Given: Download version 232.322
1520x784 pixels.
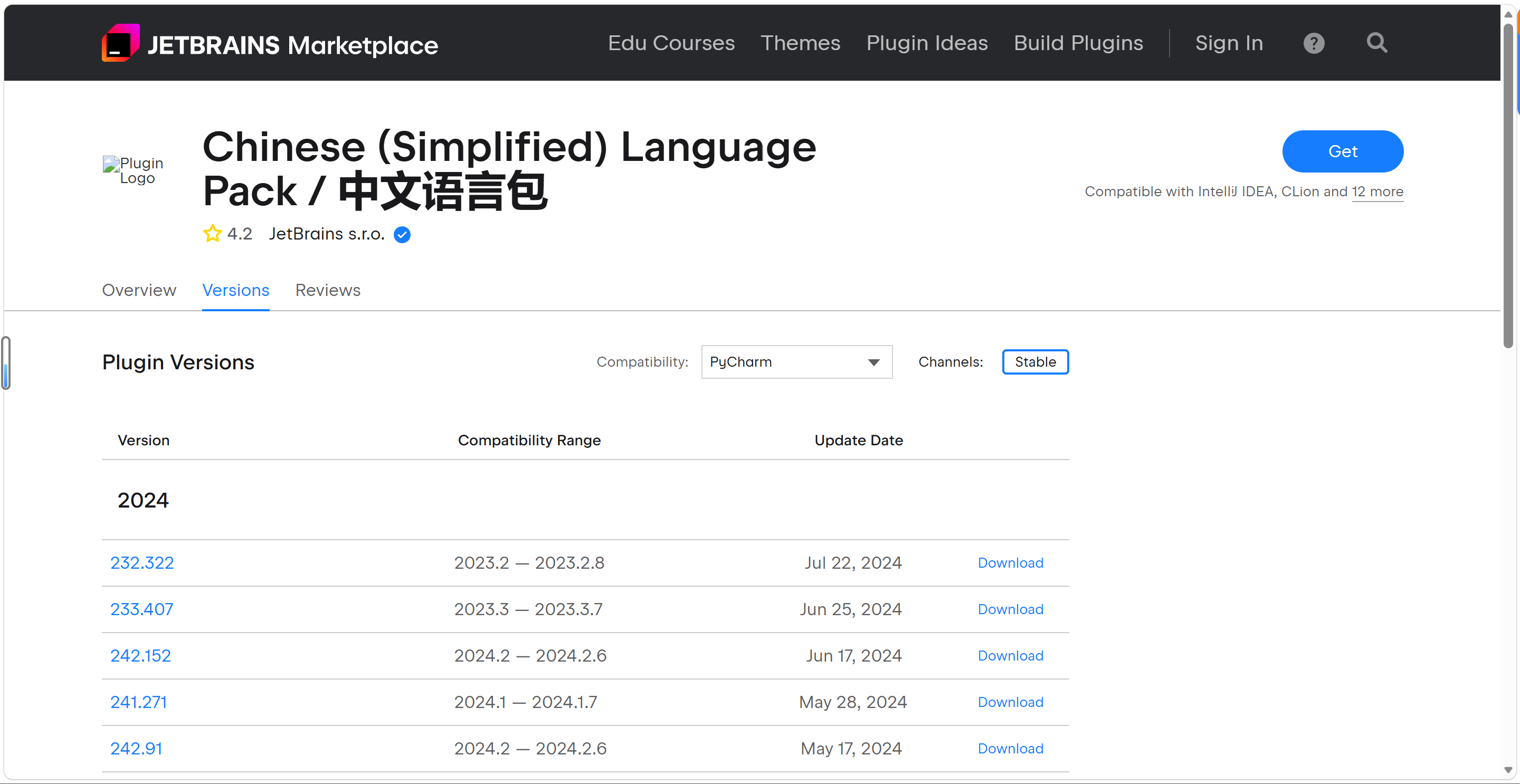Looking at the screenshot, I should tap(1010, 563).
